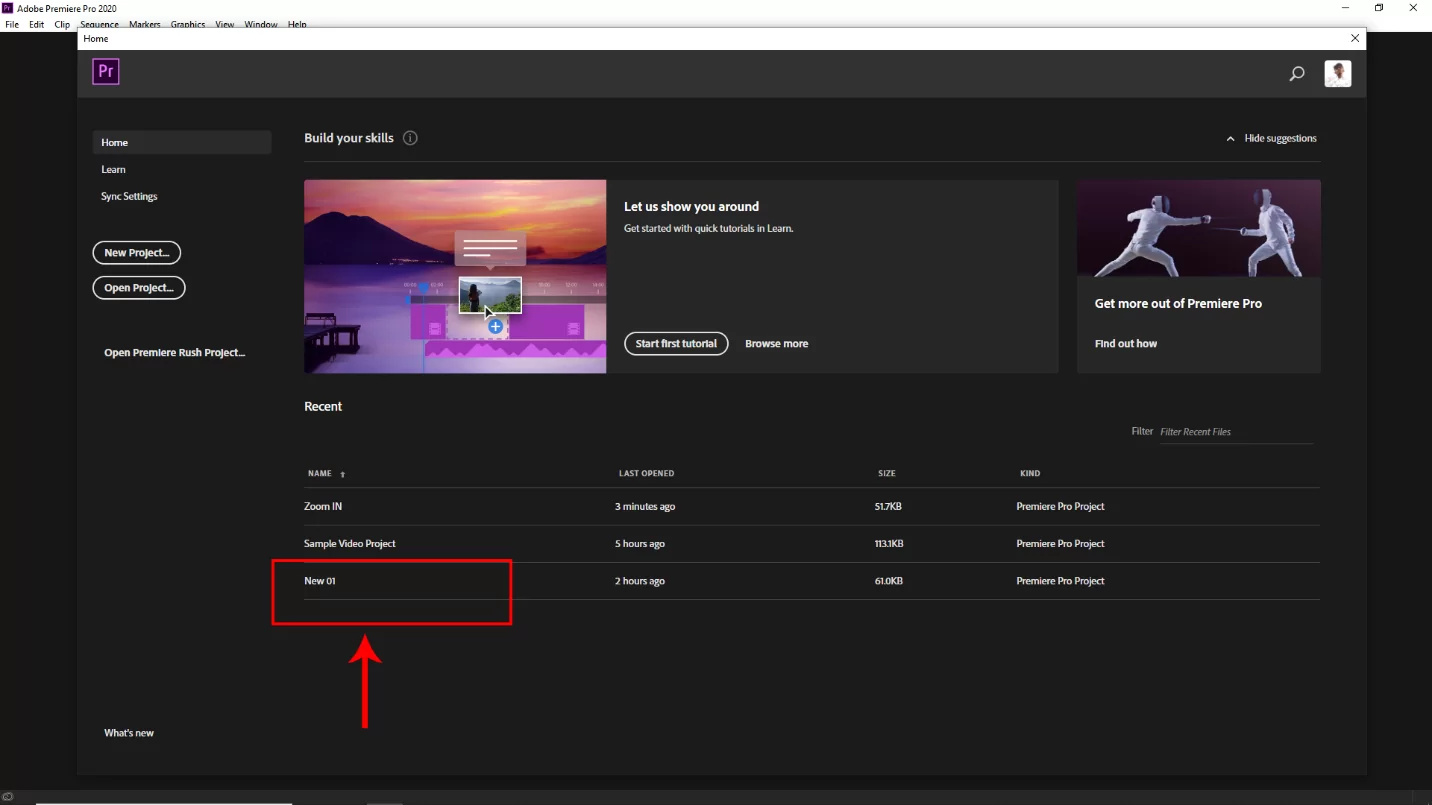
Task: Click Open Premiere Rush Project
Action: point(175,352)
